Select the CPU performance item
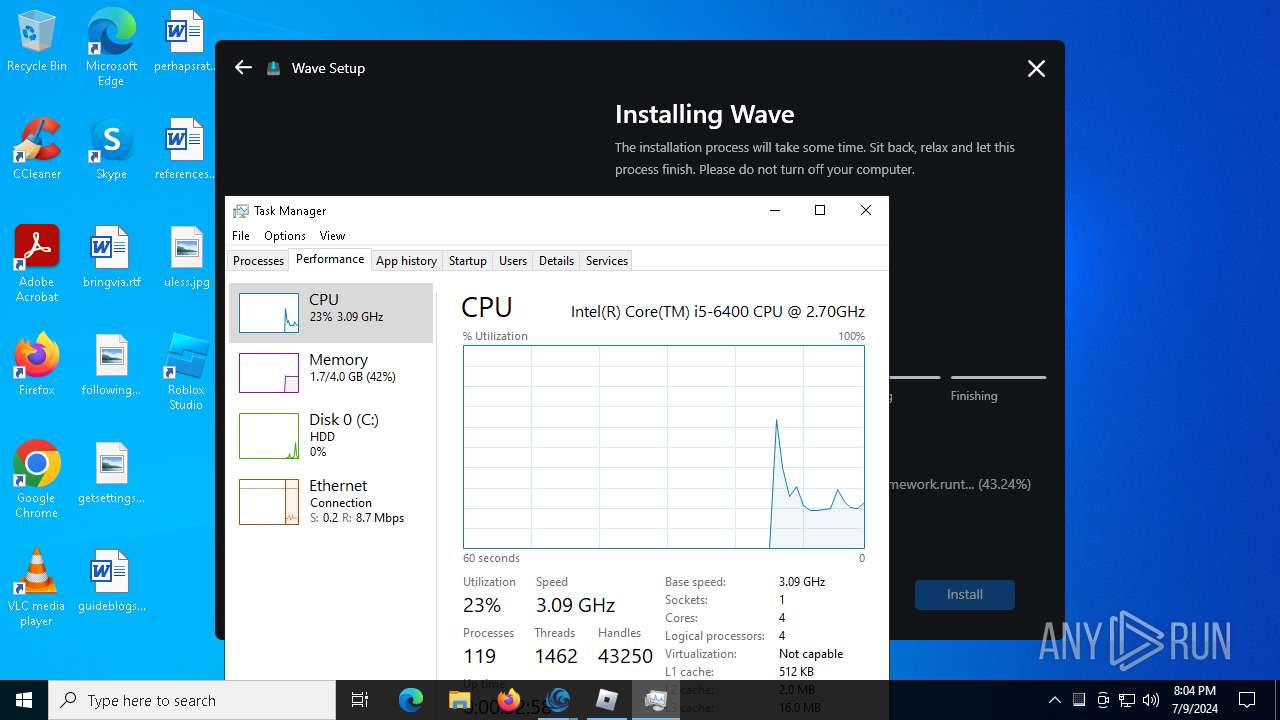The image size is (1280, 720). (331, 313)
